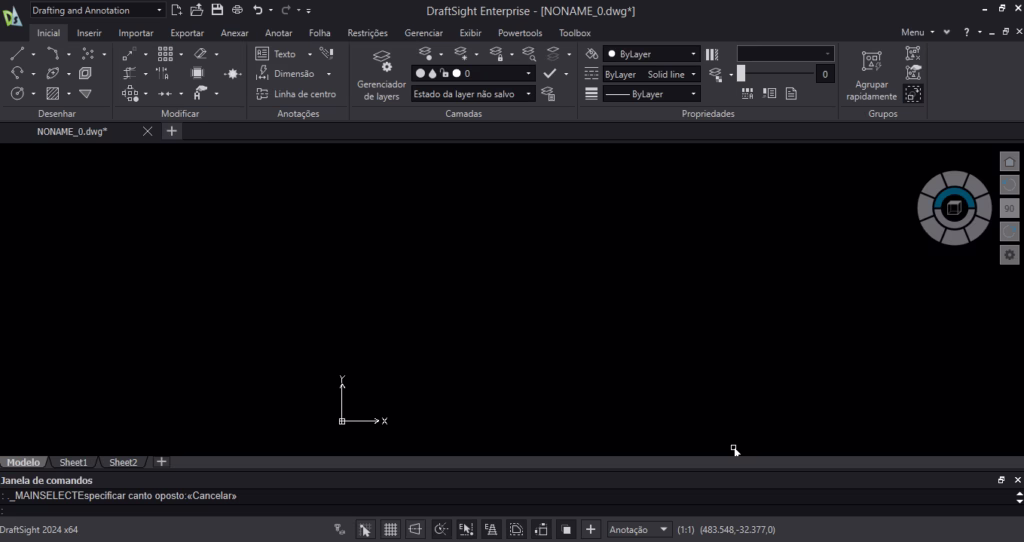Open the ByLayer line weight dropdown
This screenshot has width=1024, height=542.
coord(651,94)
